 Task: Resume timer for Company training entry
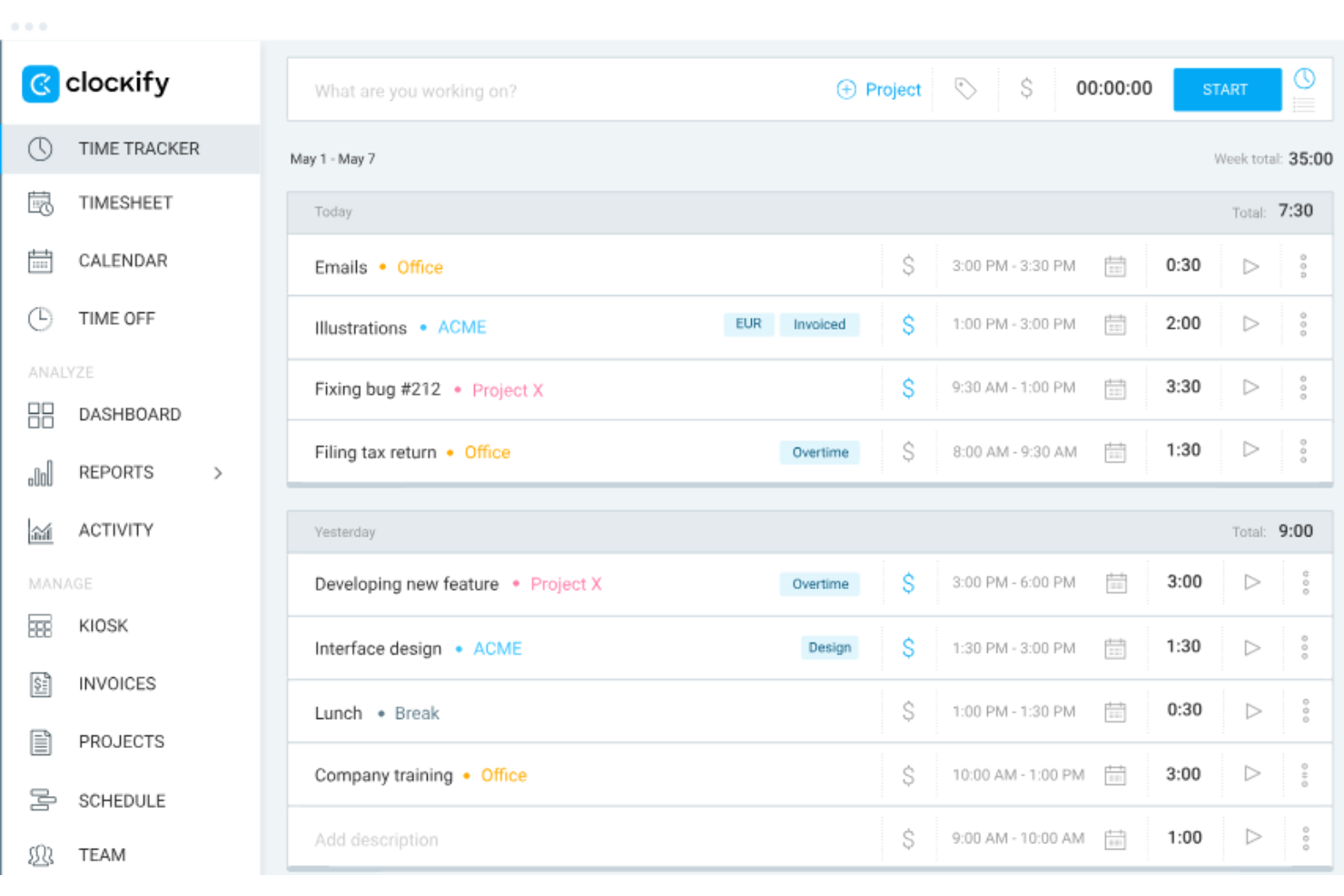1252,773
